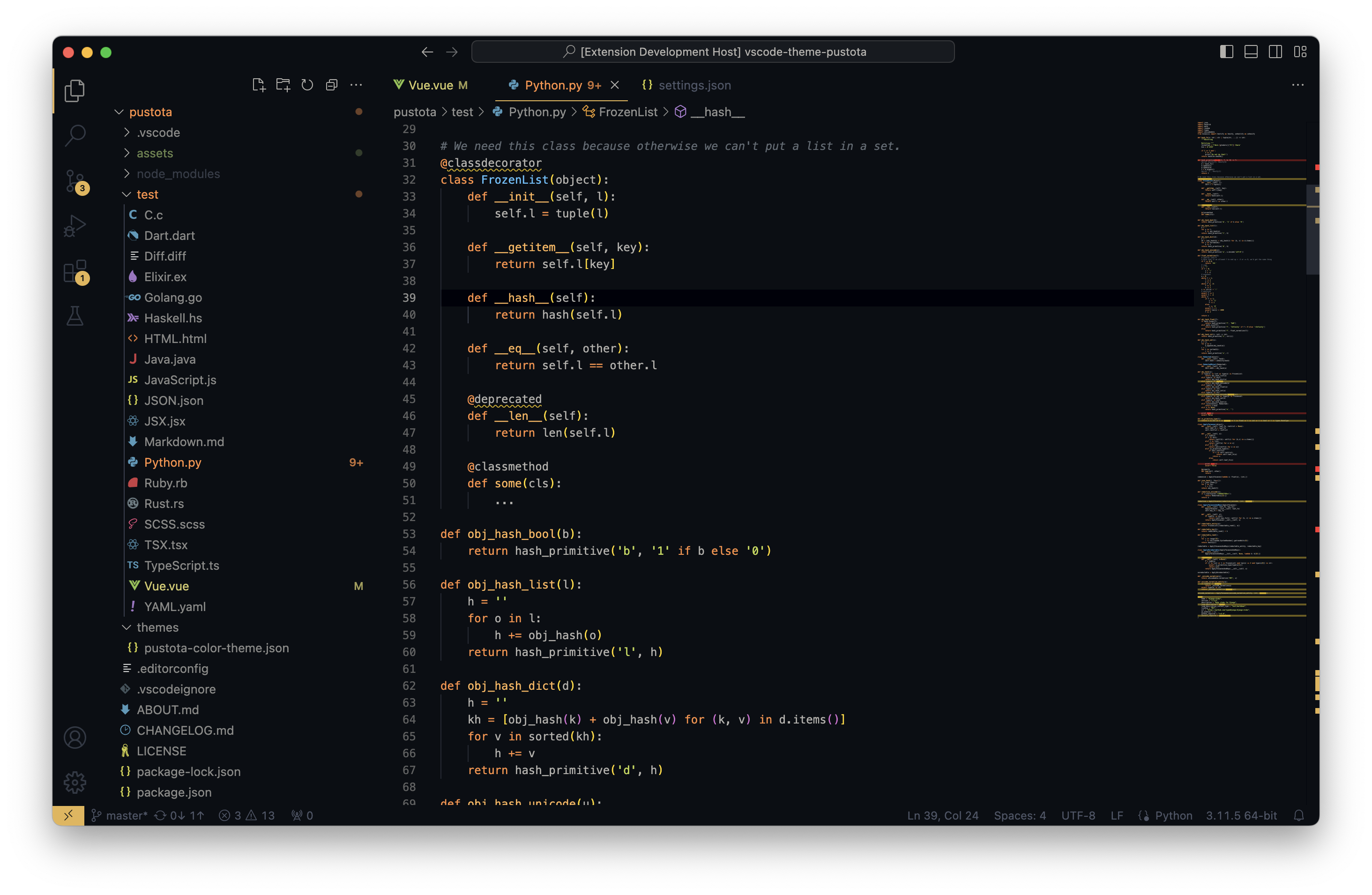Click New File icon in explorer header
This screenshot has height=895, width=1372.
pos(259,85)
